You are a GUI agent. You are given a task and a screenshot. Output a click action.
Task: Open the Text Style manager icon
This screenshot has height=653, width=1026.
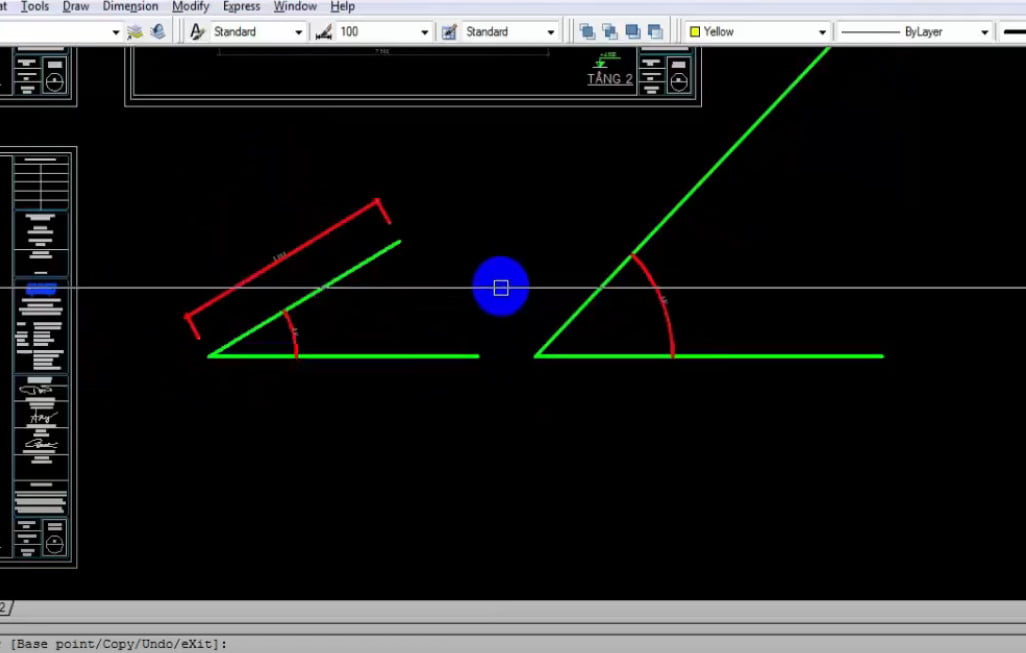[x=196, y=31]
